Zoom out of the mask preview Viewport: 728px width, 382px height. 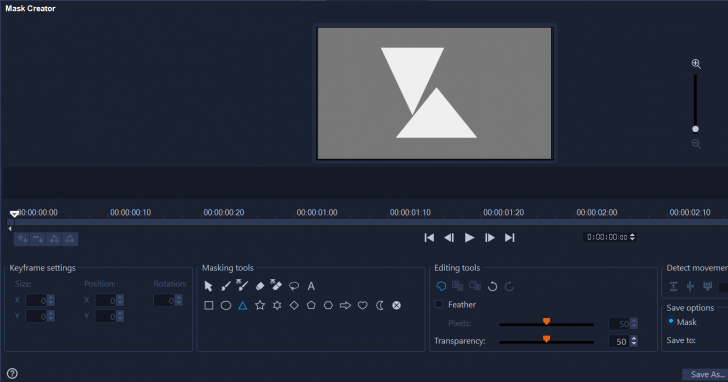point(696,144)
